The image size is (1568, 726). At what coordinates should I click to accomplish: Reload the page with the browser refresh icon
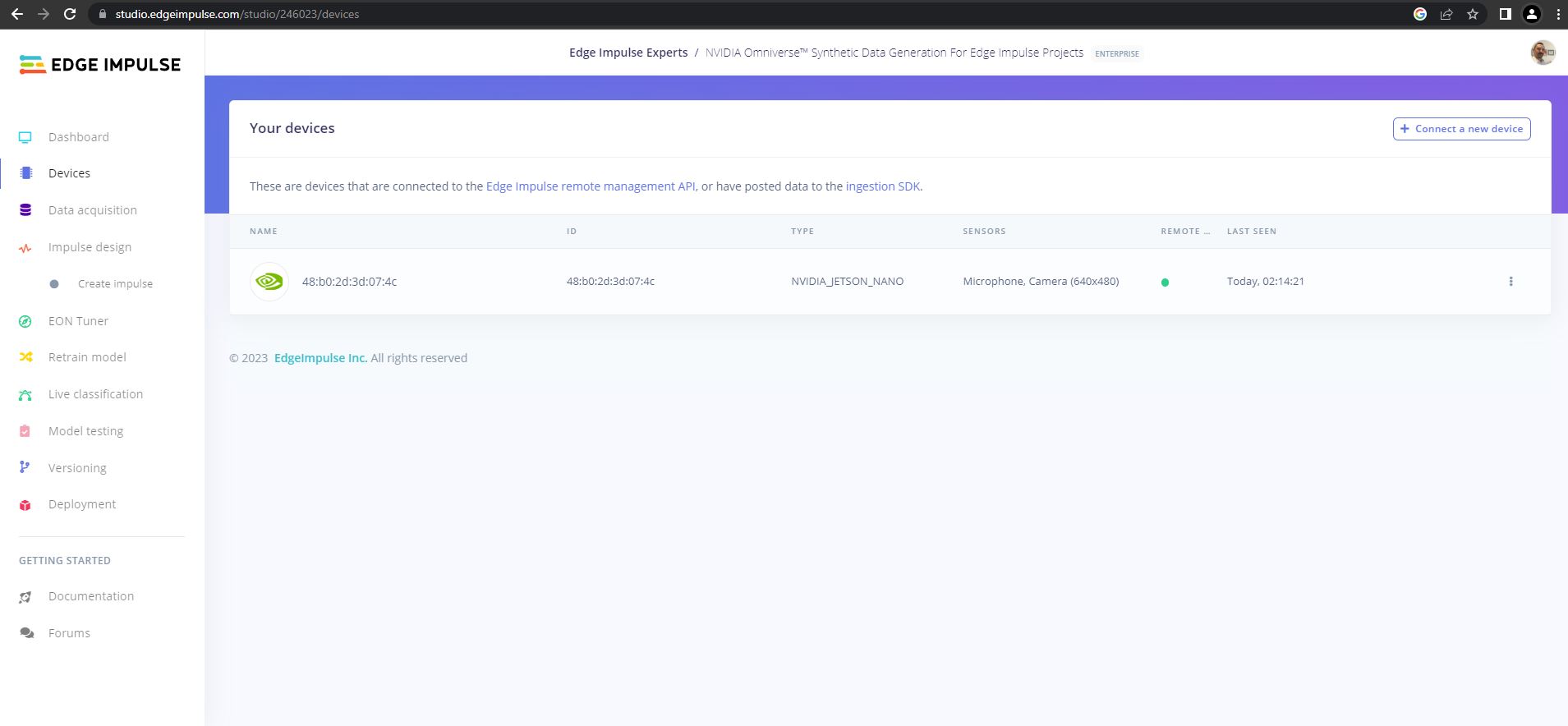point(70,14)
